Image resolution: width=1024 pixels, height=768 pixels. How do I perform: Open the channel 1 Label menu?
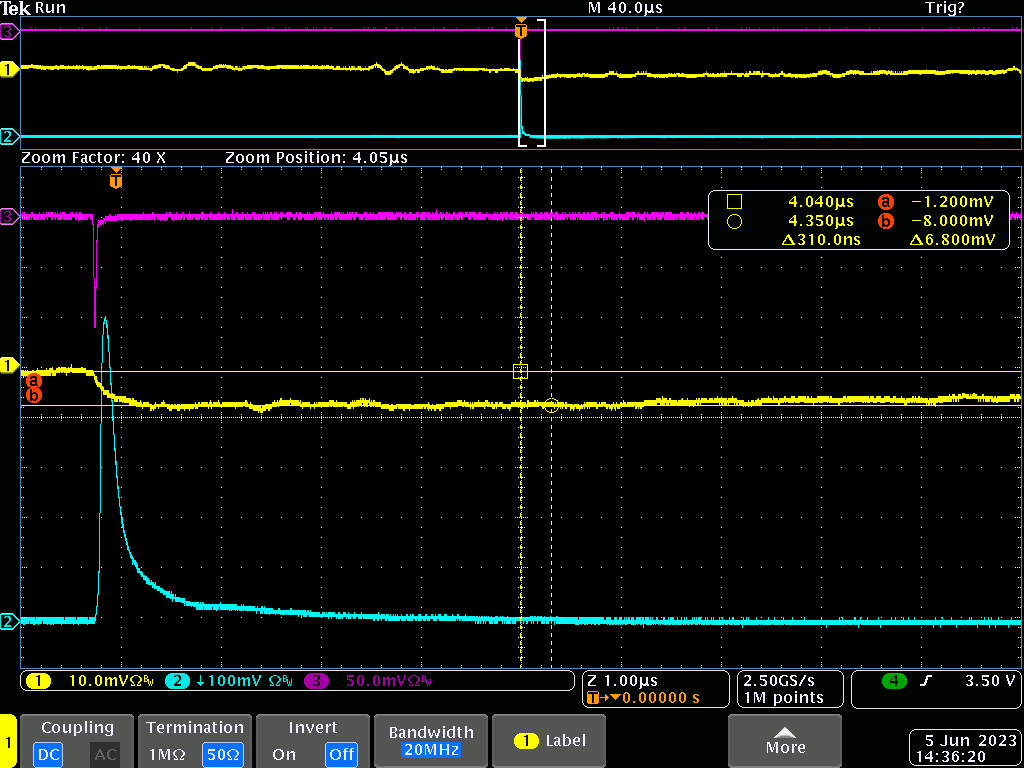549,741
